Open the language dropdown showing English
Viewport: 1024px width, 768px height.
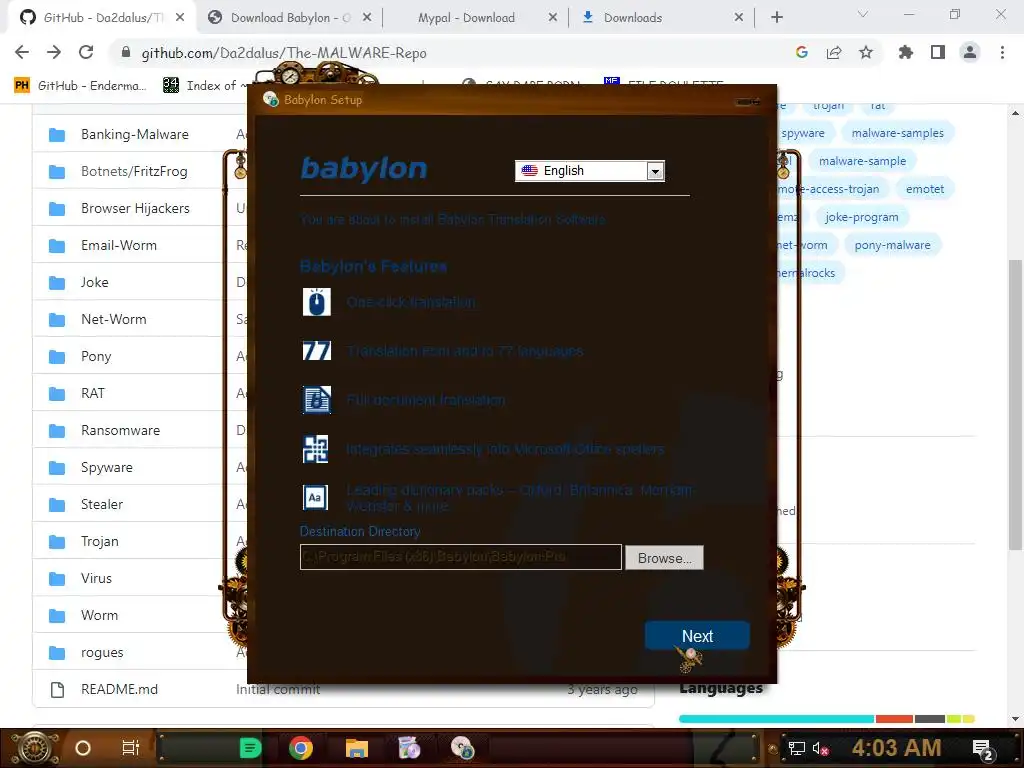click(x=590, y=170)
